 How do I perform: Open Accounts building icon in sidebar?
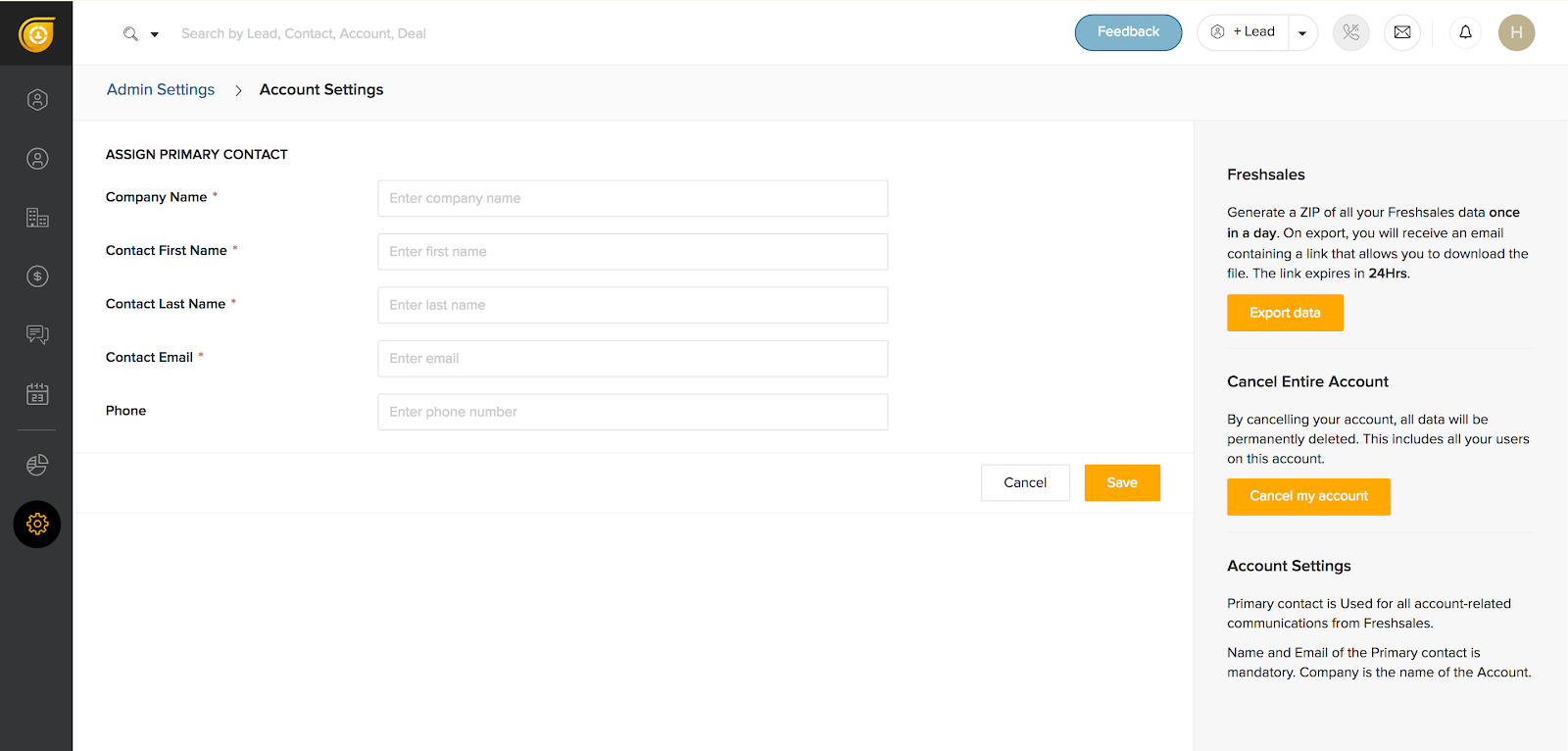click(x=37, y=218)
